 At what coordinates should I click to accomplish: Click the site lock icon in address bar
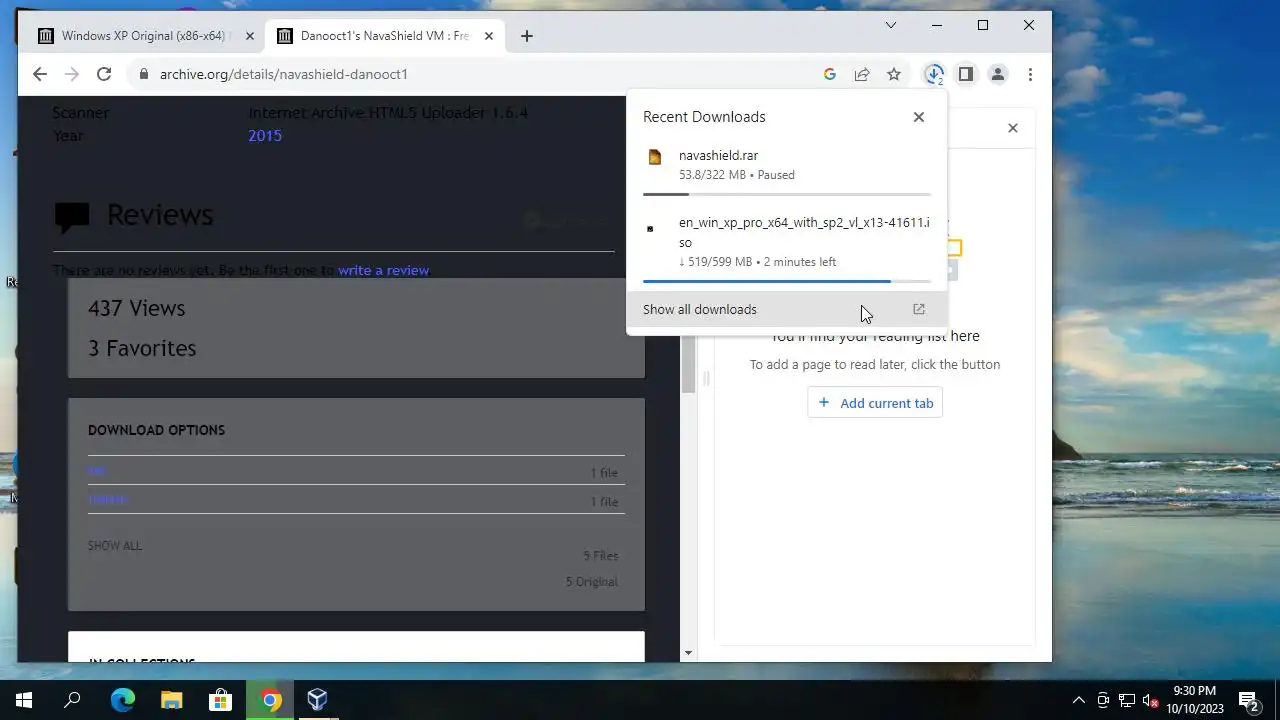(144, 74)
